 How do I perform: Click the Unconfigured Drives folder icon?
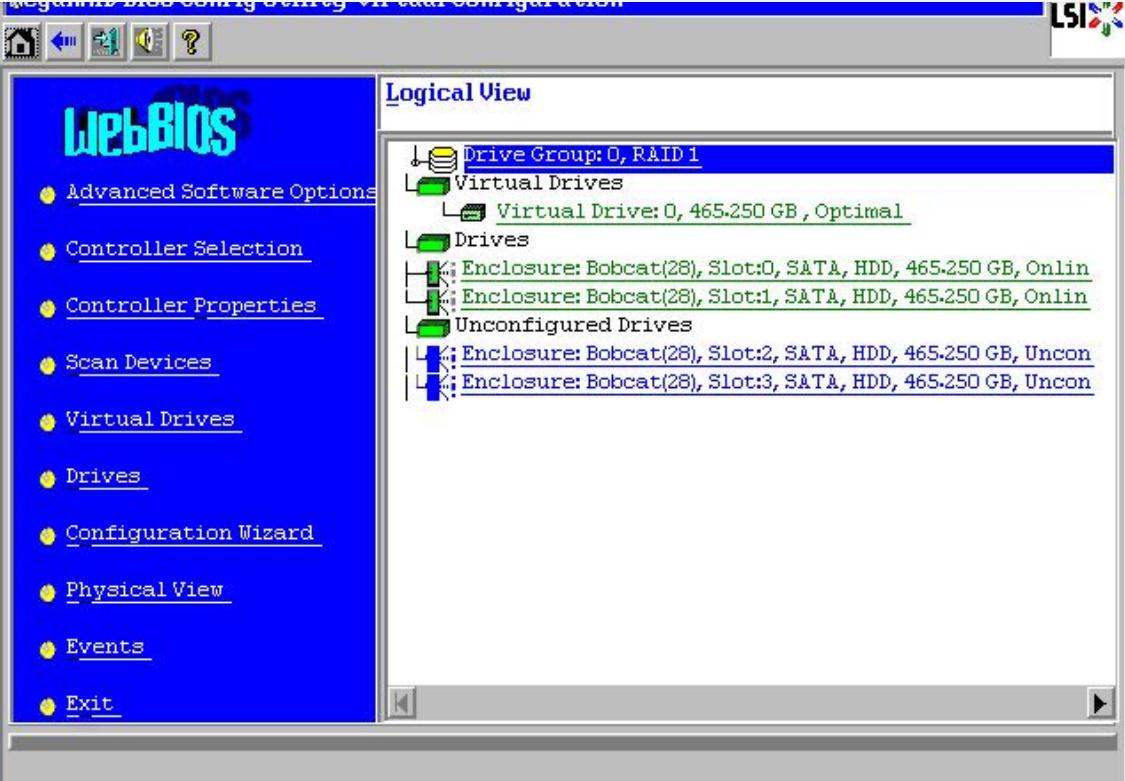click(x=431, y=328)
